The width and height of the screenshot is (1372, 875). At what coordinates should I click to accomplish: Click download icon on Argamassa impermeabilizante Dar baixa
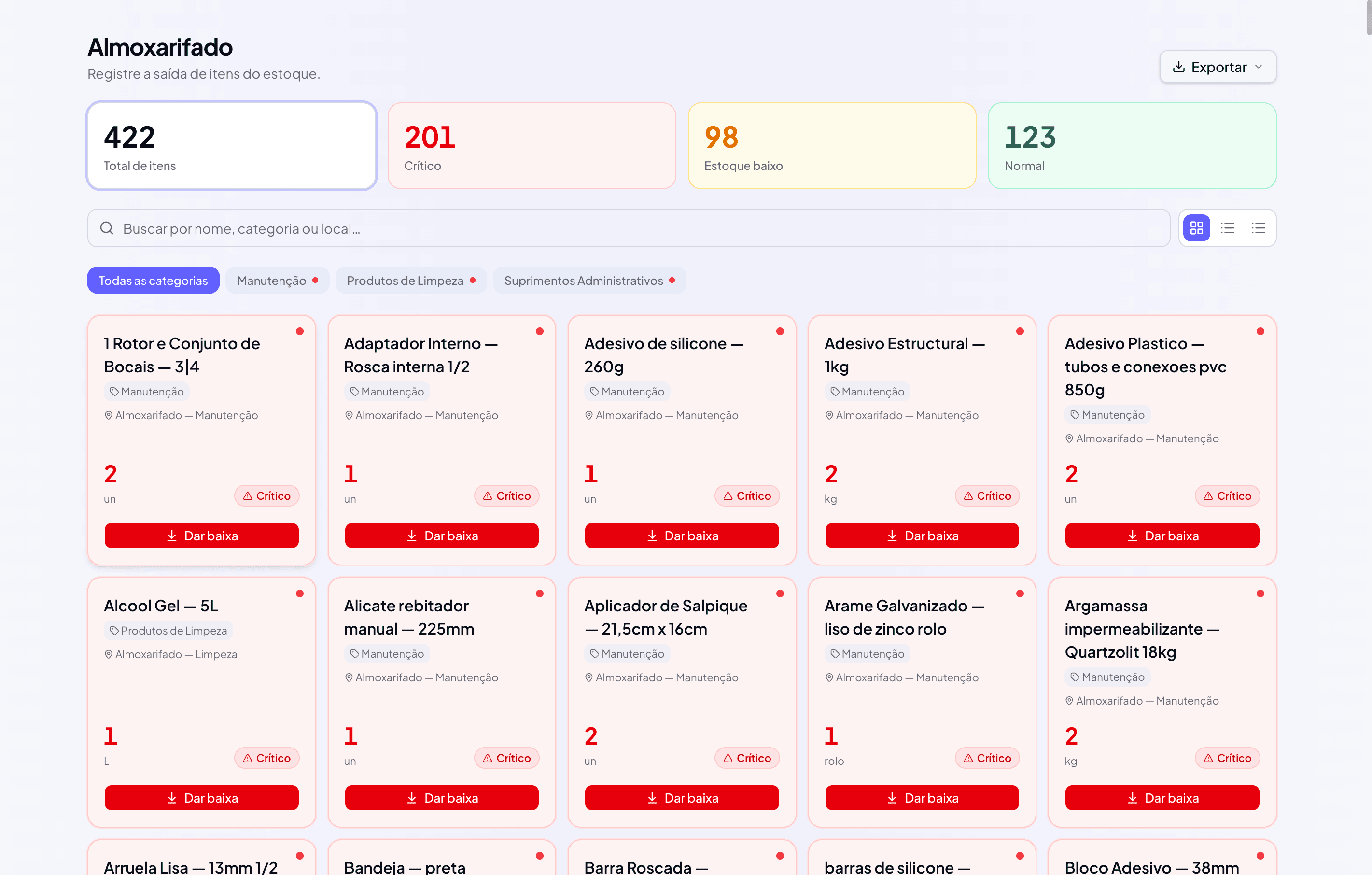tap(1133, 798)
